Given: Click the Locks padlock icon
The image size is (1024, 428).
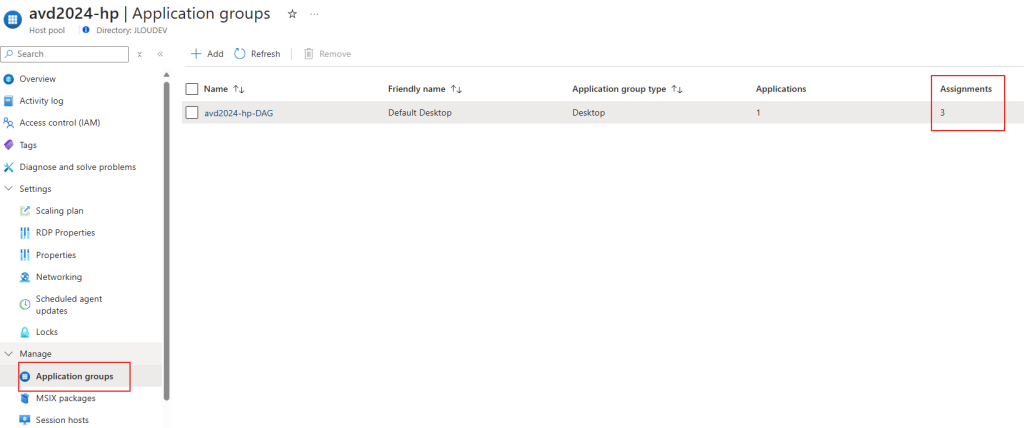Looking at the screenshot, I should tap(25, 332).
